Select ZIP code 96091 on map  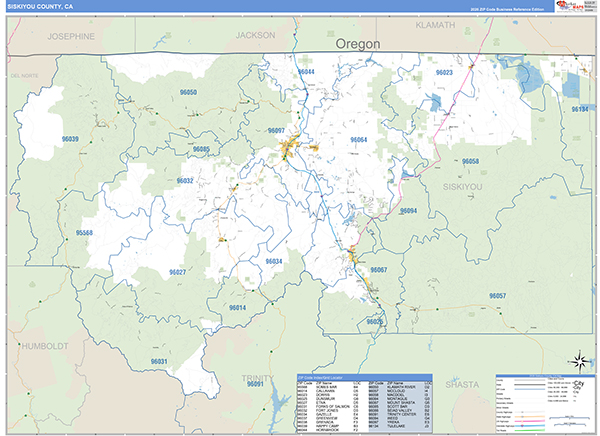coord(255,384)
